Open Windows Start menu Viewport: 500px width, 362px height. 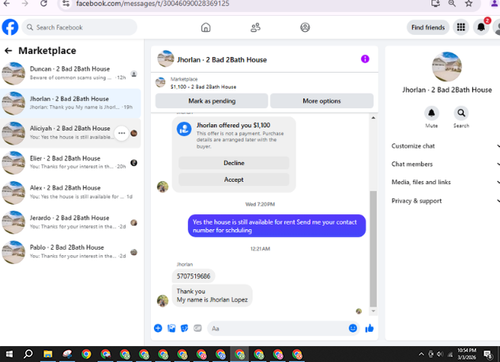pos(9,354)
